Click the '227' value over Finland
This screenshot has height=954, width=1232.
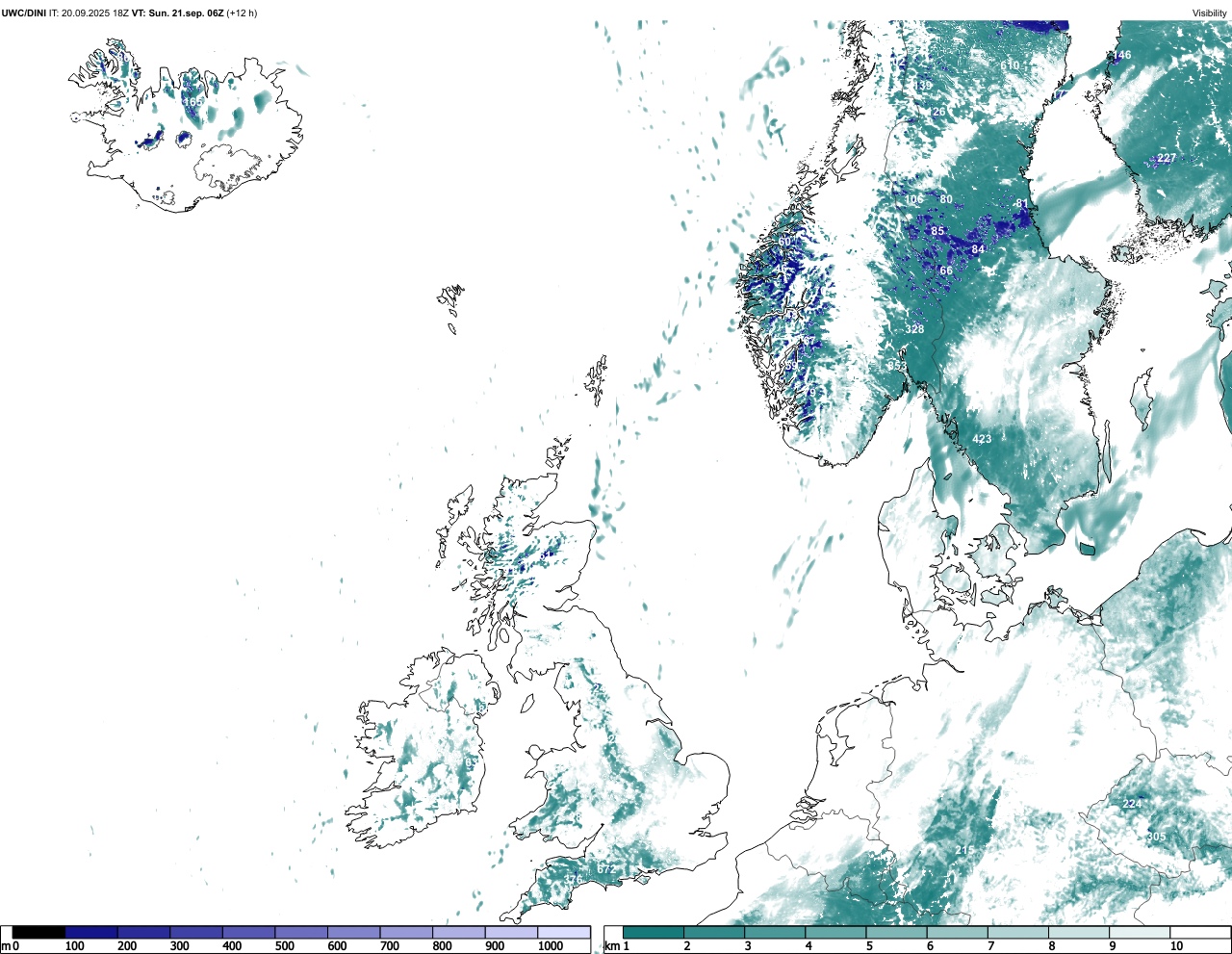[1167, 158]
